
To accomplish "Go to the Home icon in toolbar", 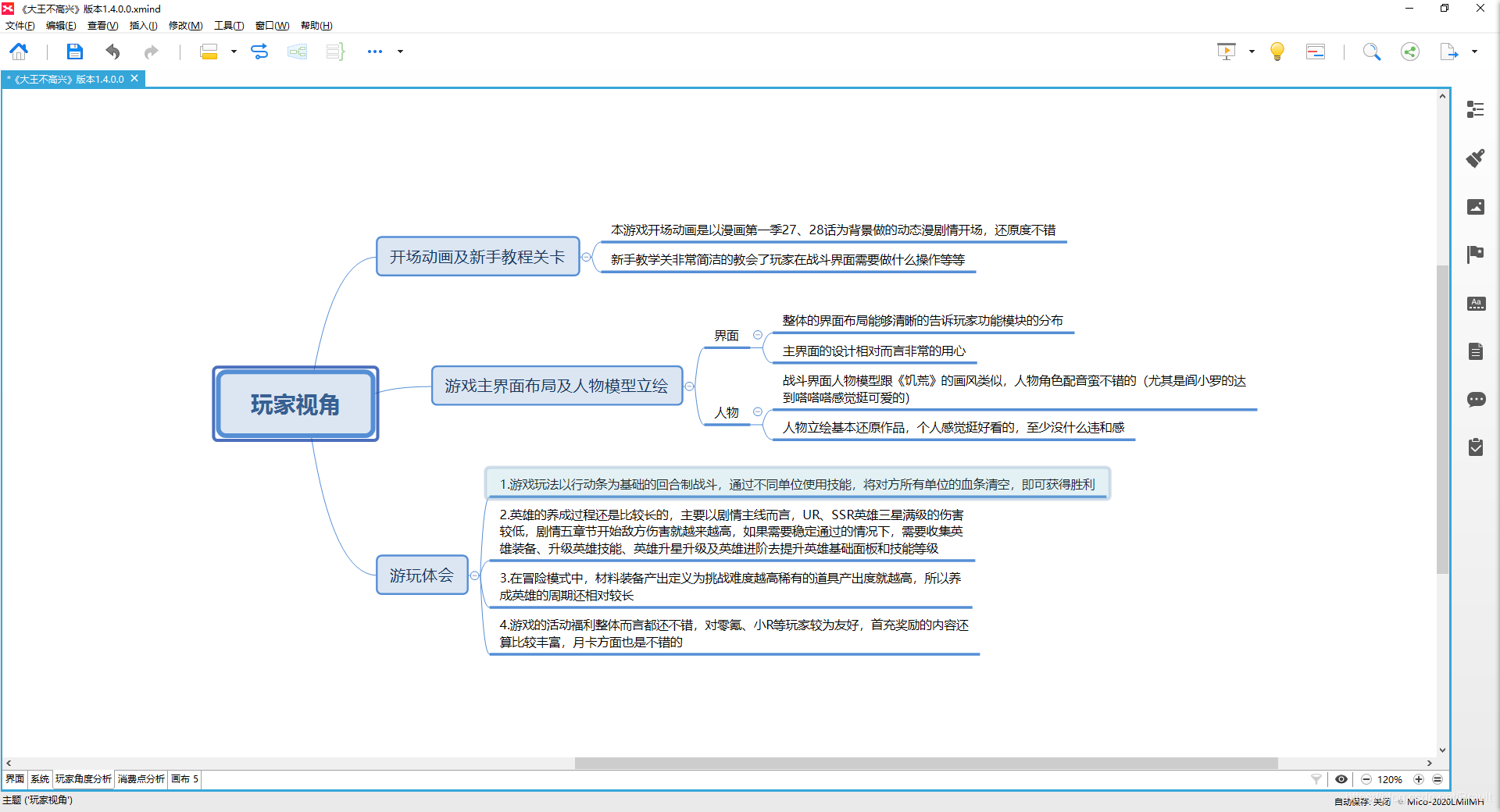I will coord(19,52).
